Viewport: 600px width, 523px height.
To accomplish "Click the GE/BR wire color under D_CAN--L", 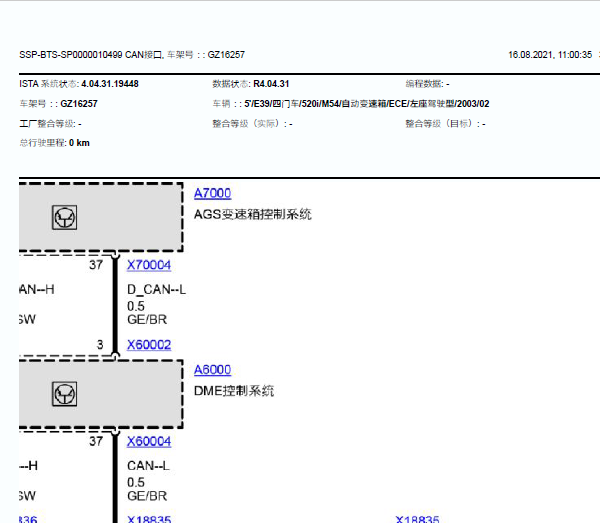I will pyautogui.click(x=147, y=319).
